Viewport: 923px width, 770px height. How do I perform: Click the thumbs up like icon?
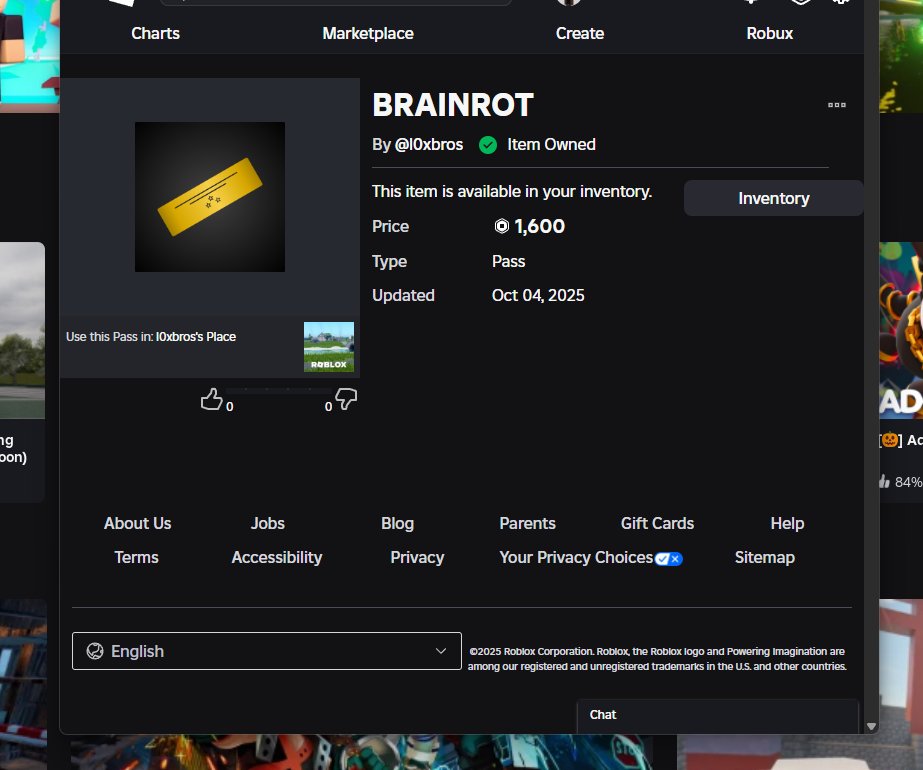point(211,399)
